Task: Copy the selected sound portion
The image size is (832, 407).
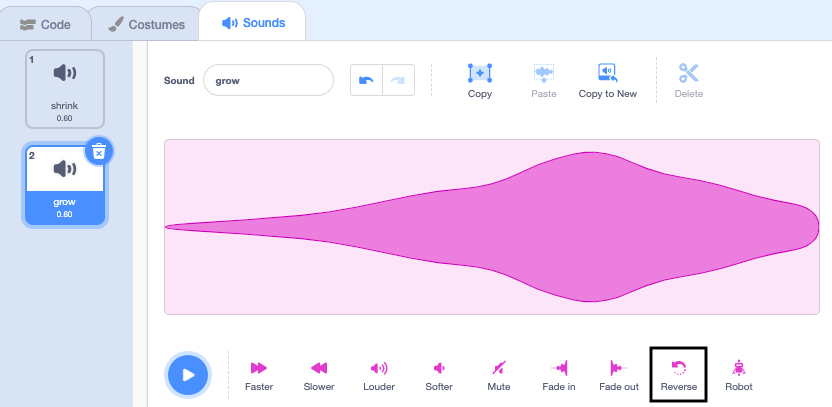Action: click(x=480, y=80)
